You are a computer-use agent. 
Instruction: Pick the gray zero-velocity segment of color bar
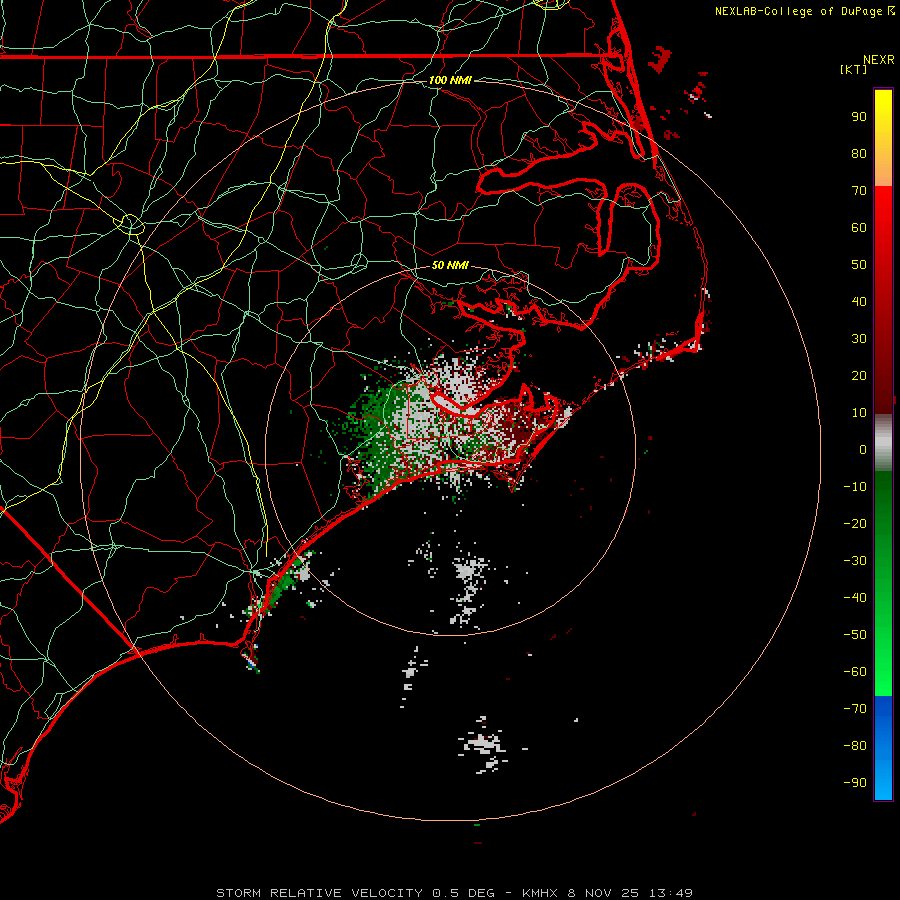click(883, 443)
